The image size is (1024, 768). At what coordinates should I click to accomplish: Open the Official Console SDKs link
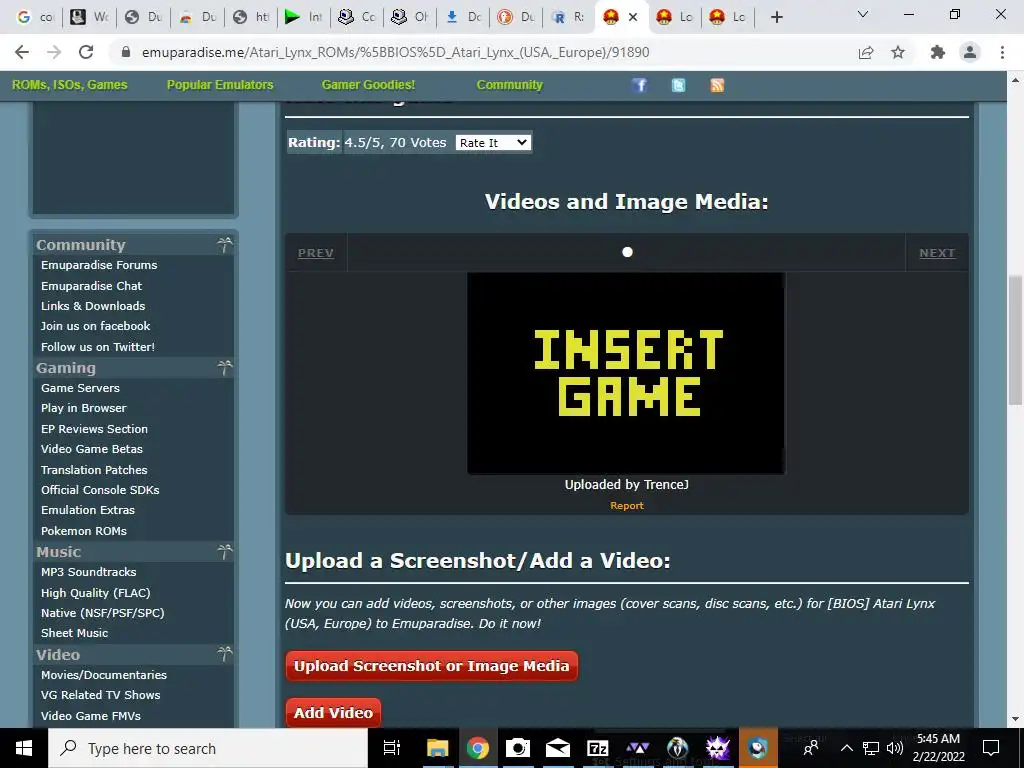point(100,490)
